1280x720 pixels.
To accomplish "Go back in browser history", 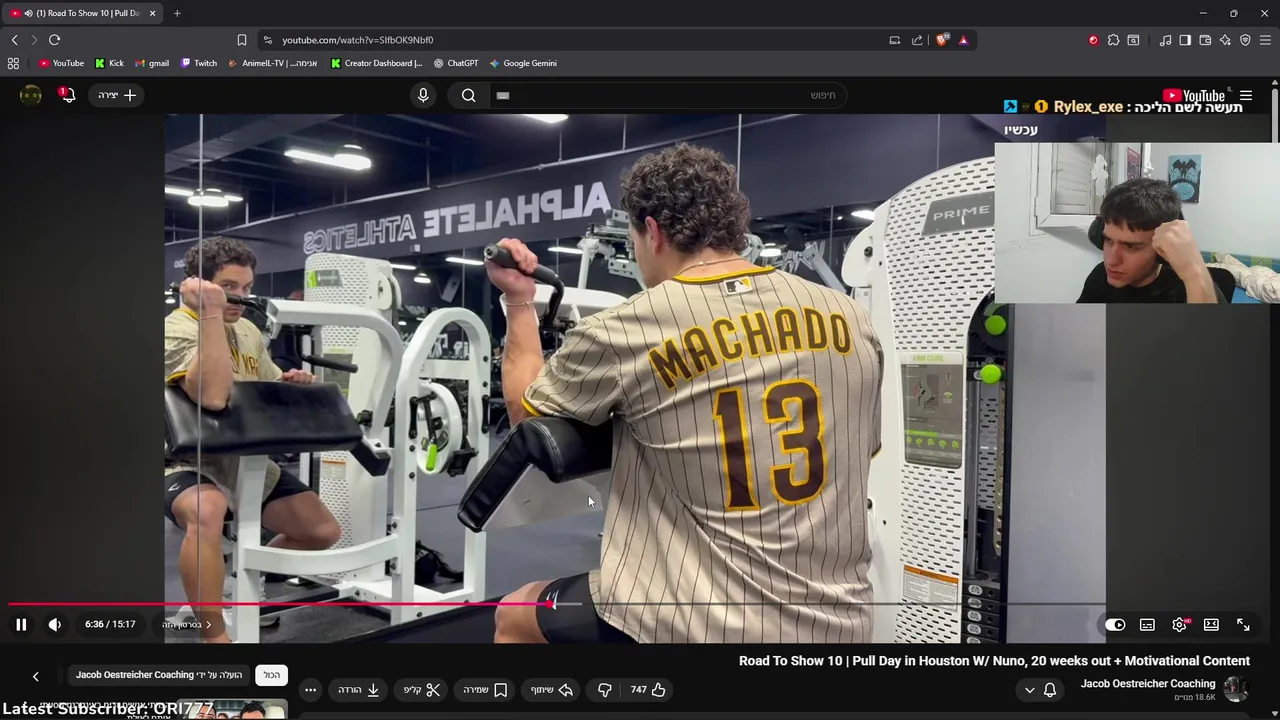I will 14,40.
